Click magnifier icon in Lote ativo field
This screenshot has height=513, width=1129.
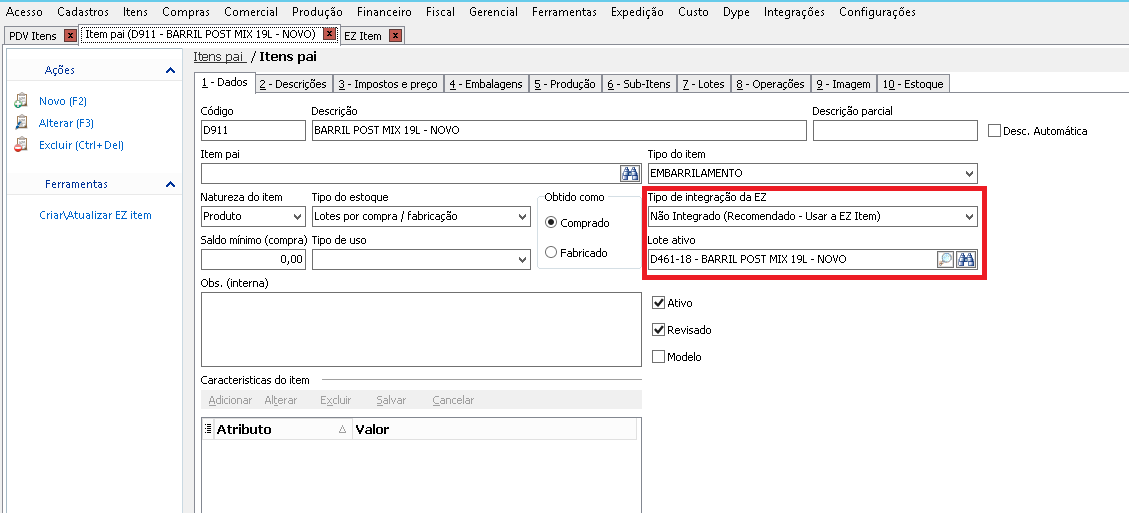click(945, 259)
